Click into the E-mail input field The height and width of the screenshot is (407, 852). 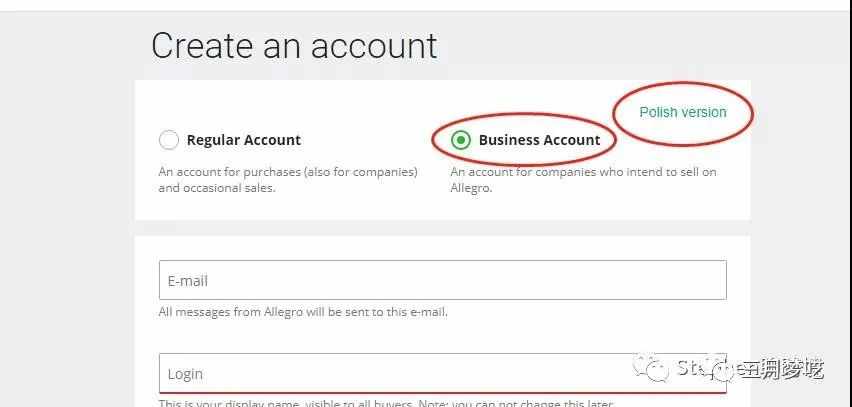[442, 280]
